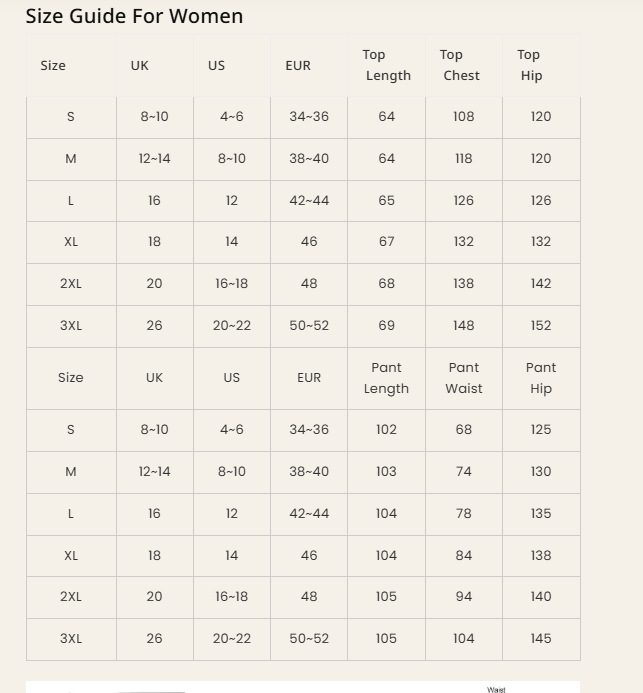Click the Top Chest value 148
This screenshot has width=643, height=693.
pyautogui.click(x=464, y=326)
